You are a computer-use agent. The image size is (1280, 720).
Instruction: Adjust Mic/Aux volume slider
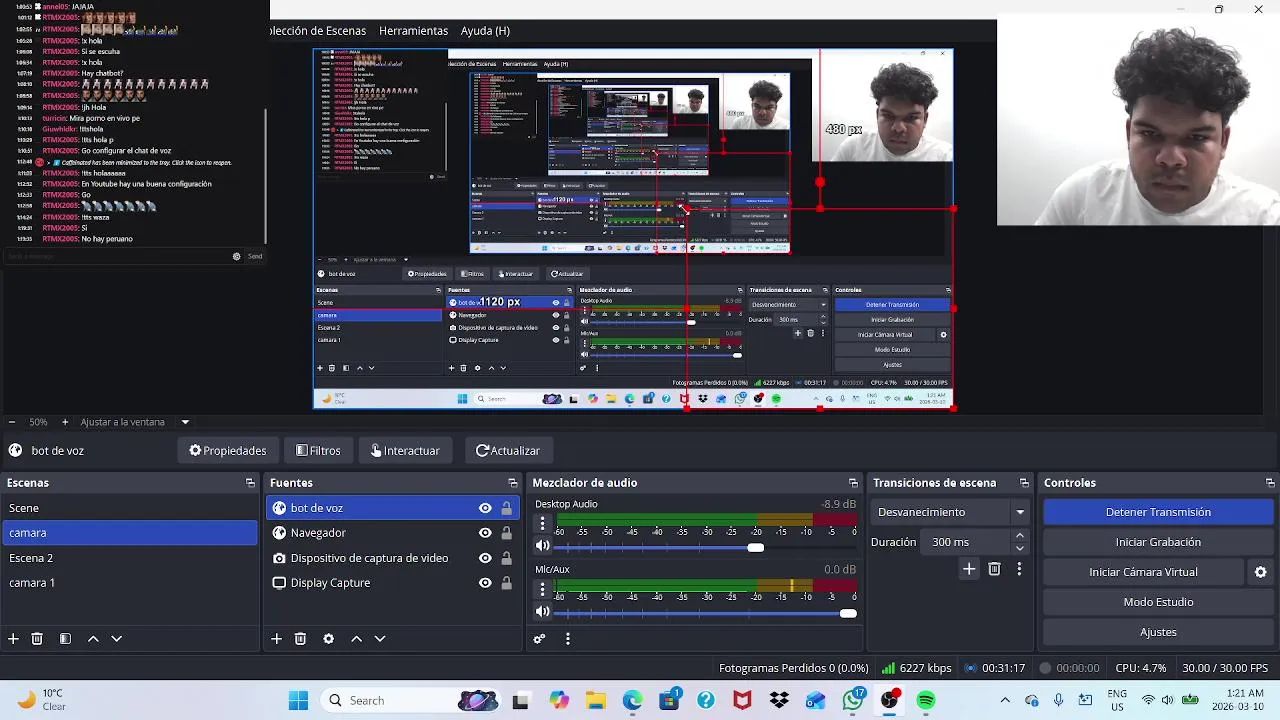848,613
